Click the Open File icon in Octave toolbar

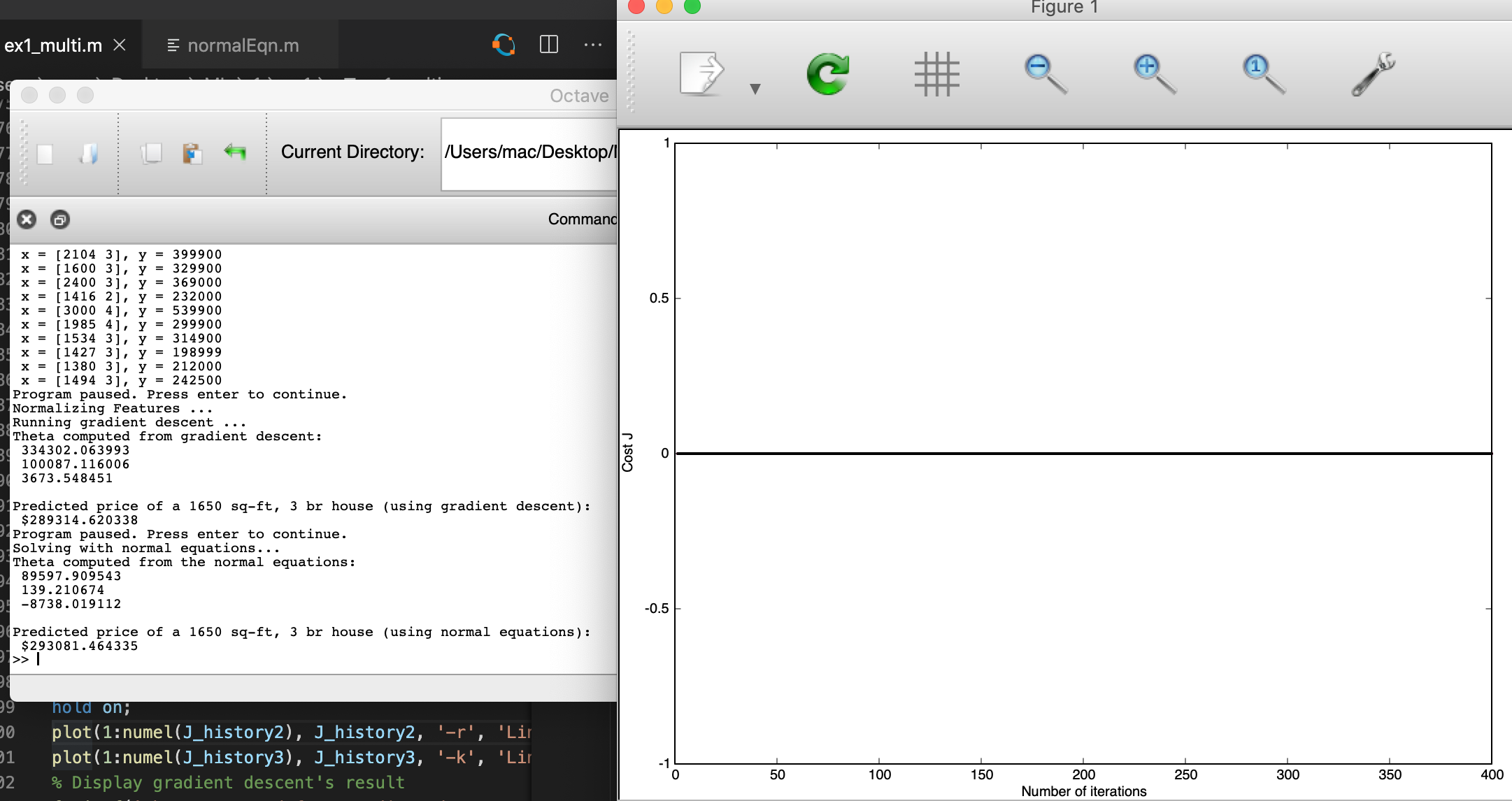tap(88, 153)
